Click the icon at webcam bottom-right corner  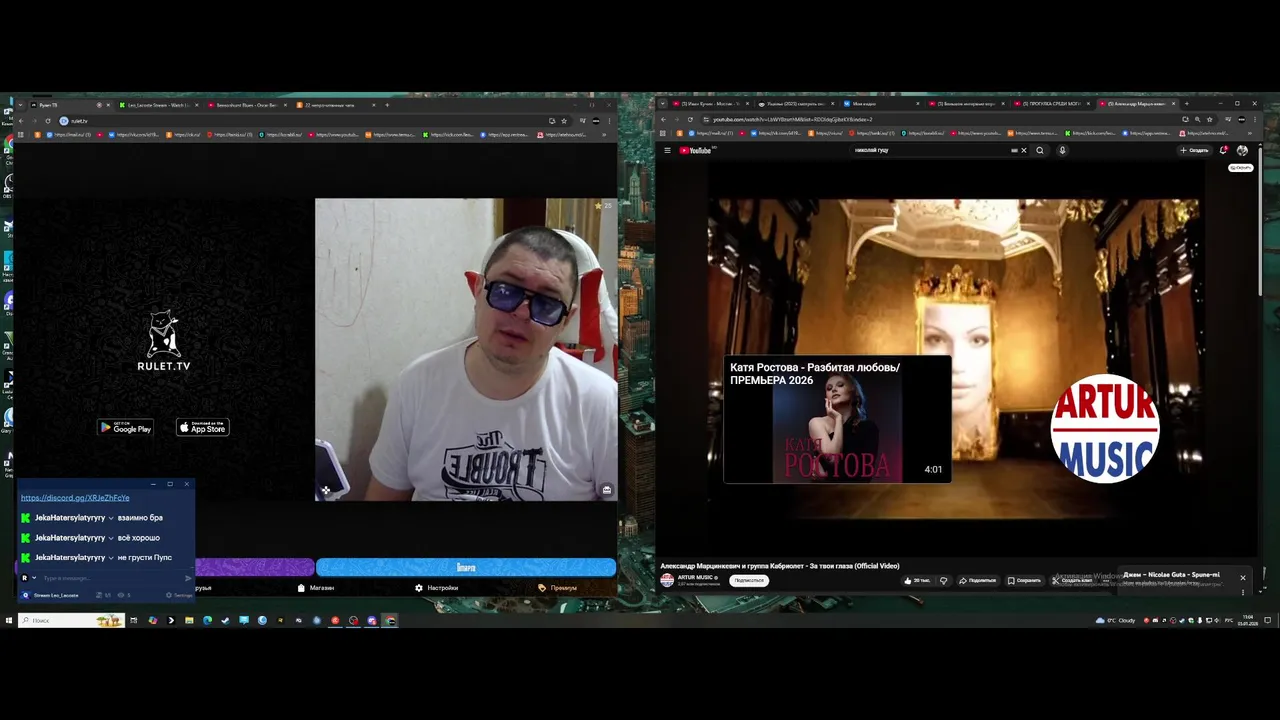[606, 490]
